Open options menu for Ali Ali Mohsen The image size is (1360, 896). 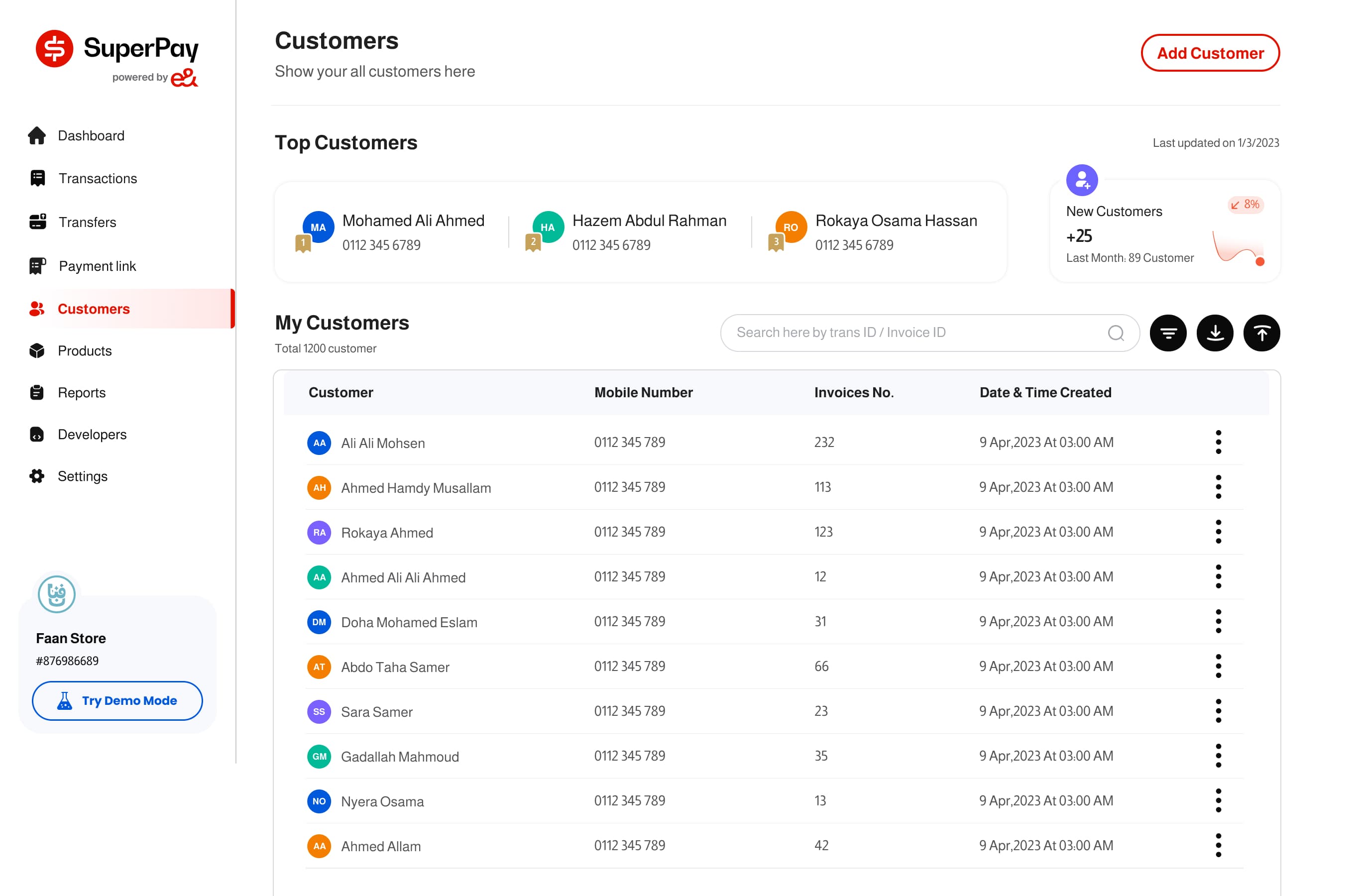pos(1218,443)
